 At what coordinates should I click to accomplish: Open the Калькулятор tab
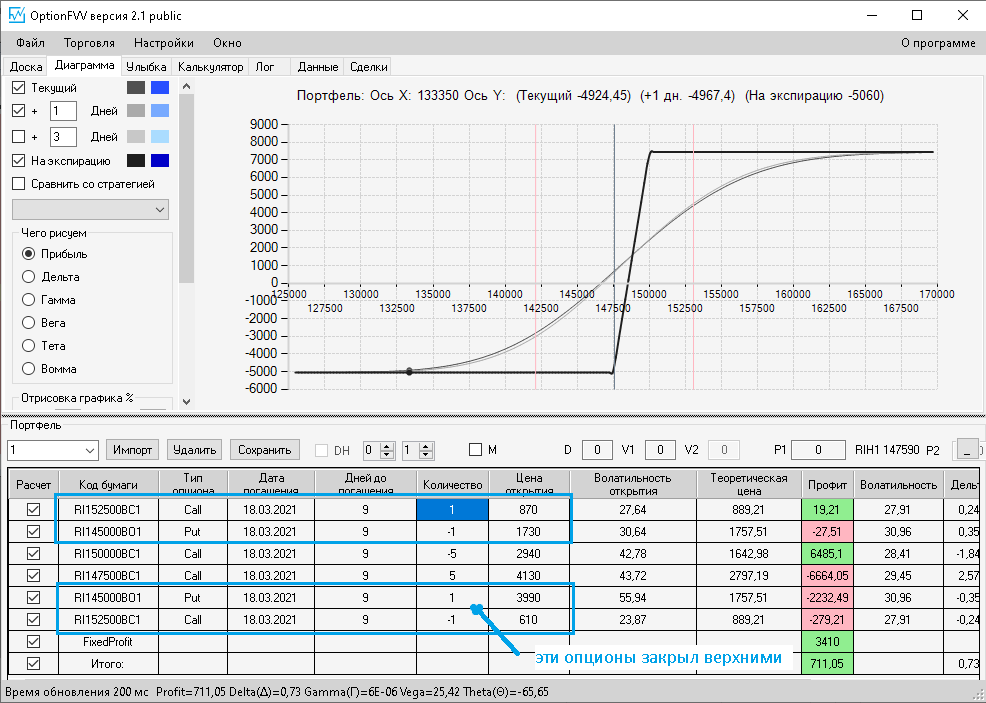pyautogui.click(x=211, y=67)
